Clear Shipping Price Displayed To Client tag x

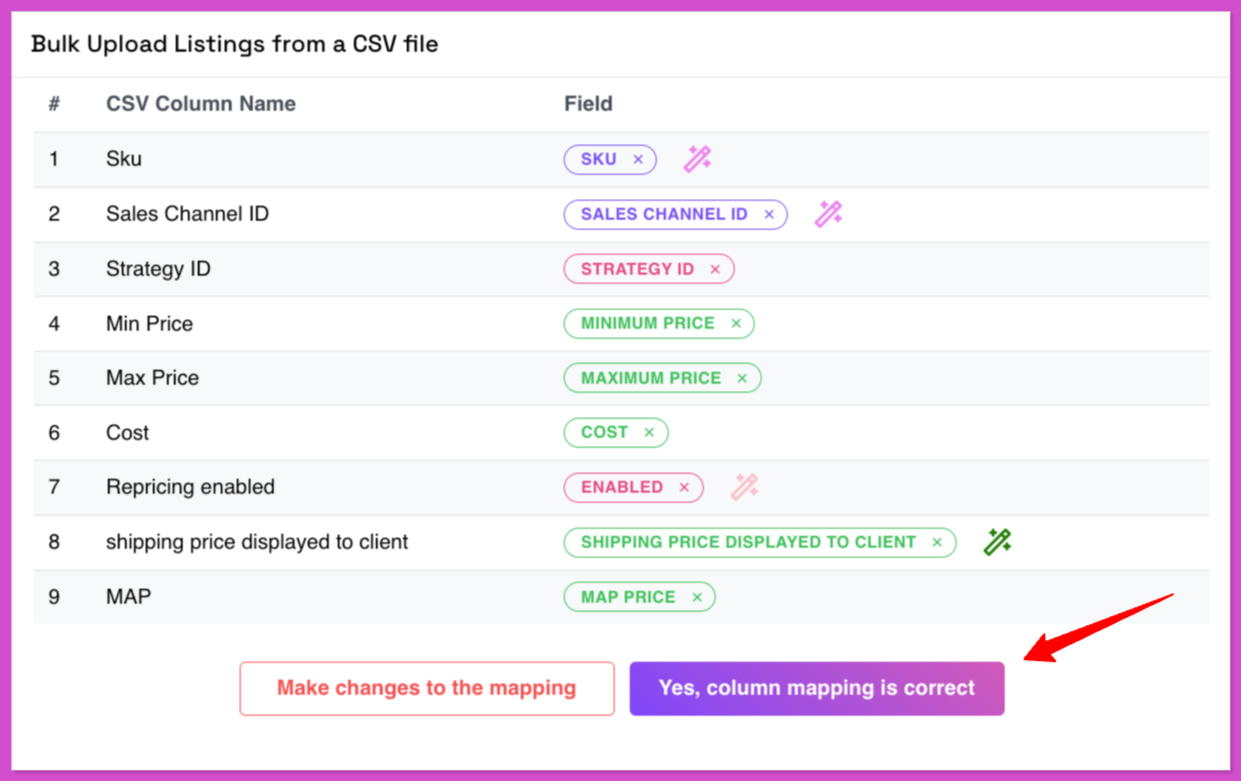click(x=937, y=542)
